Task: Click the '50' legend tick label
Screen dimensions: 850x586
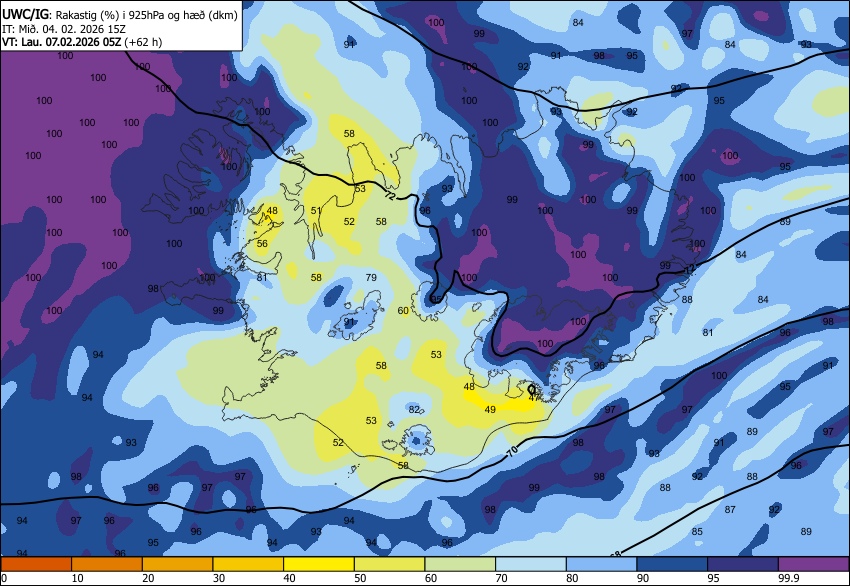Action: click(x=360, y=578)
